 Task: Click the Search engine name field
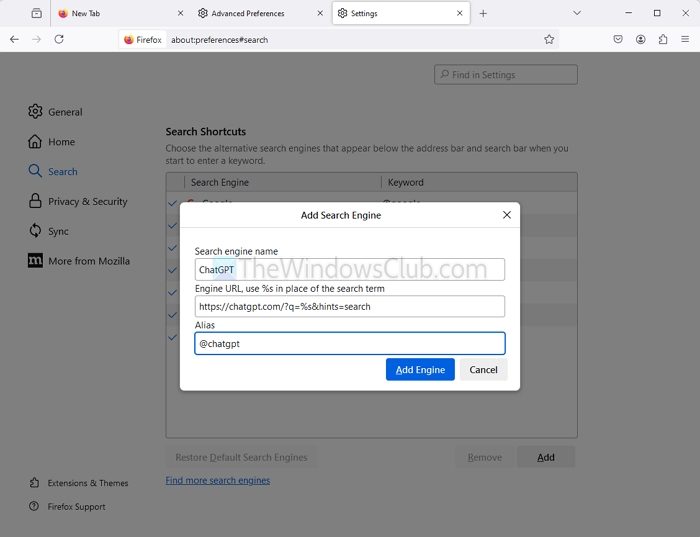(x=350, y=270)
